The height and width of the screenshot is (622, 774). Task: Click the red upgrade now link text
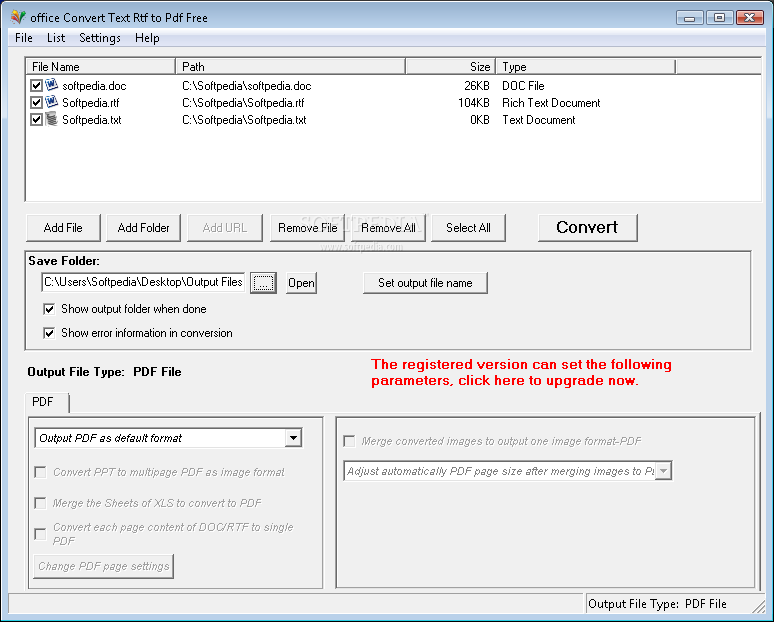coord(521,372)
